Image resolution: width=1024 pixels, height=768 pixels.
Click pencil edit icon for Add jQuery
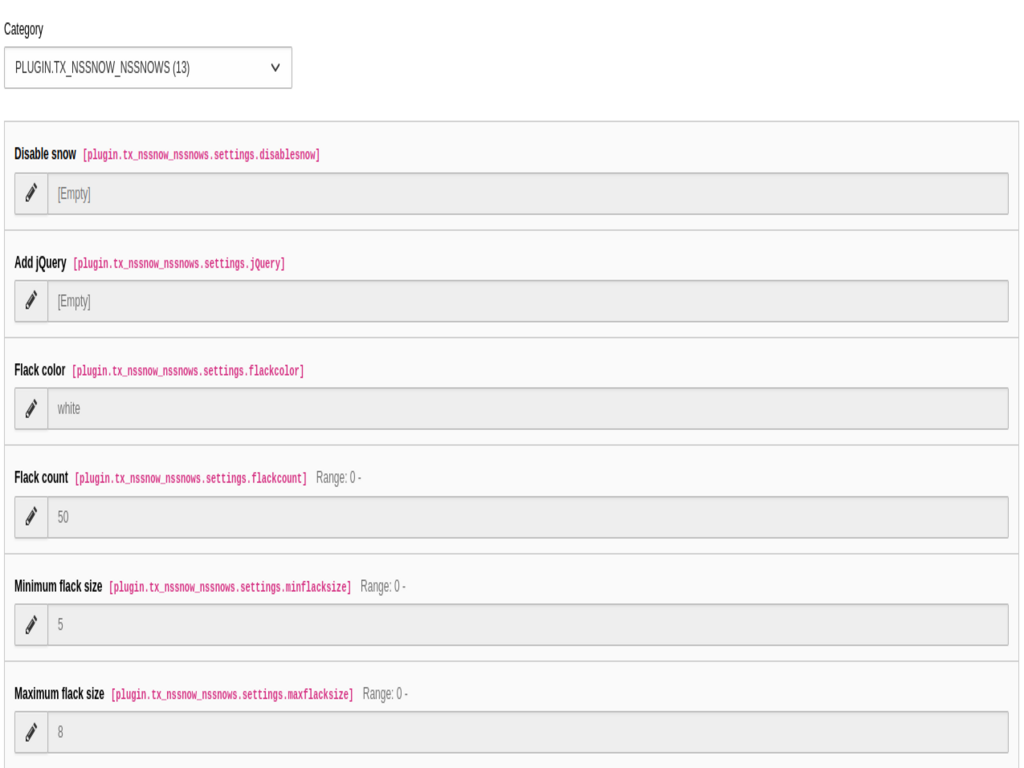(x=31, y=301)
